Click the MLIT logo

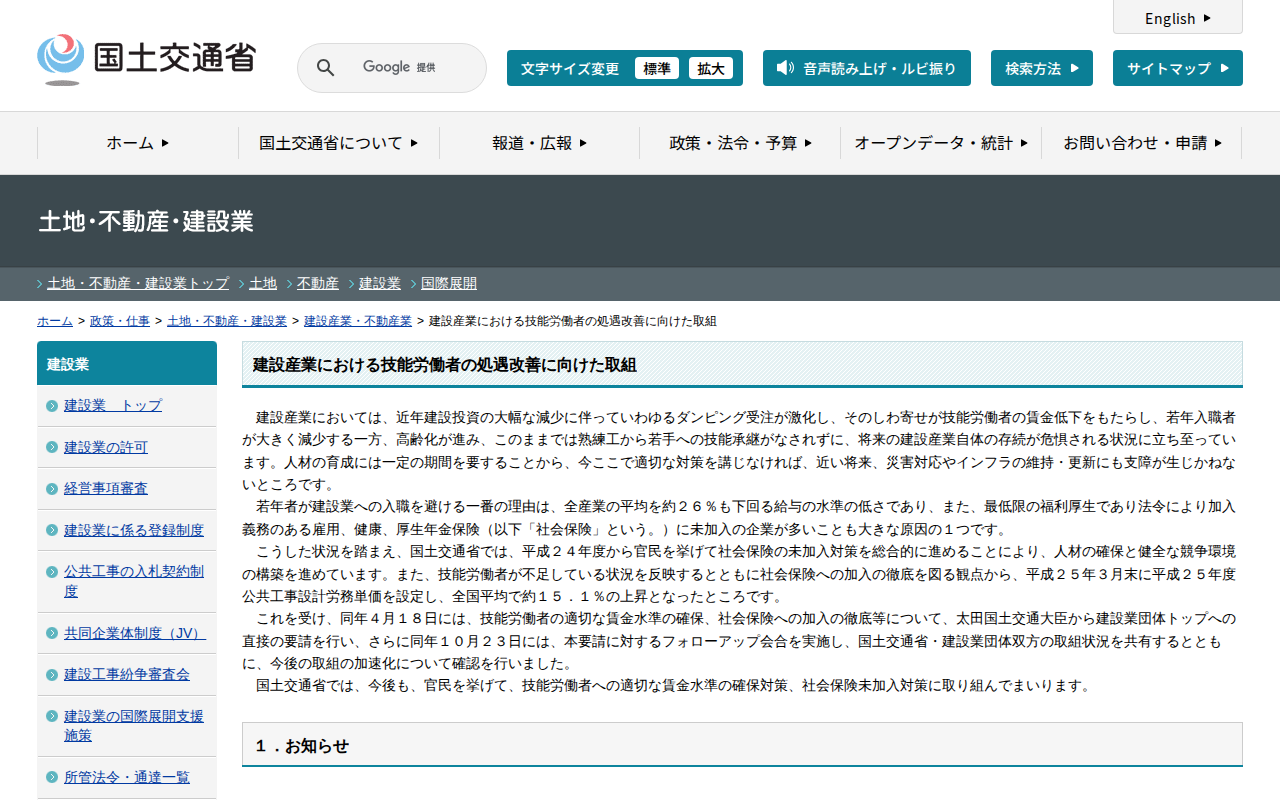pos(146,59)
